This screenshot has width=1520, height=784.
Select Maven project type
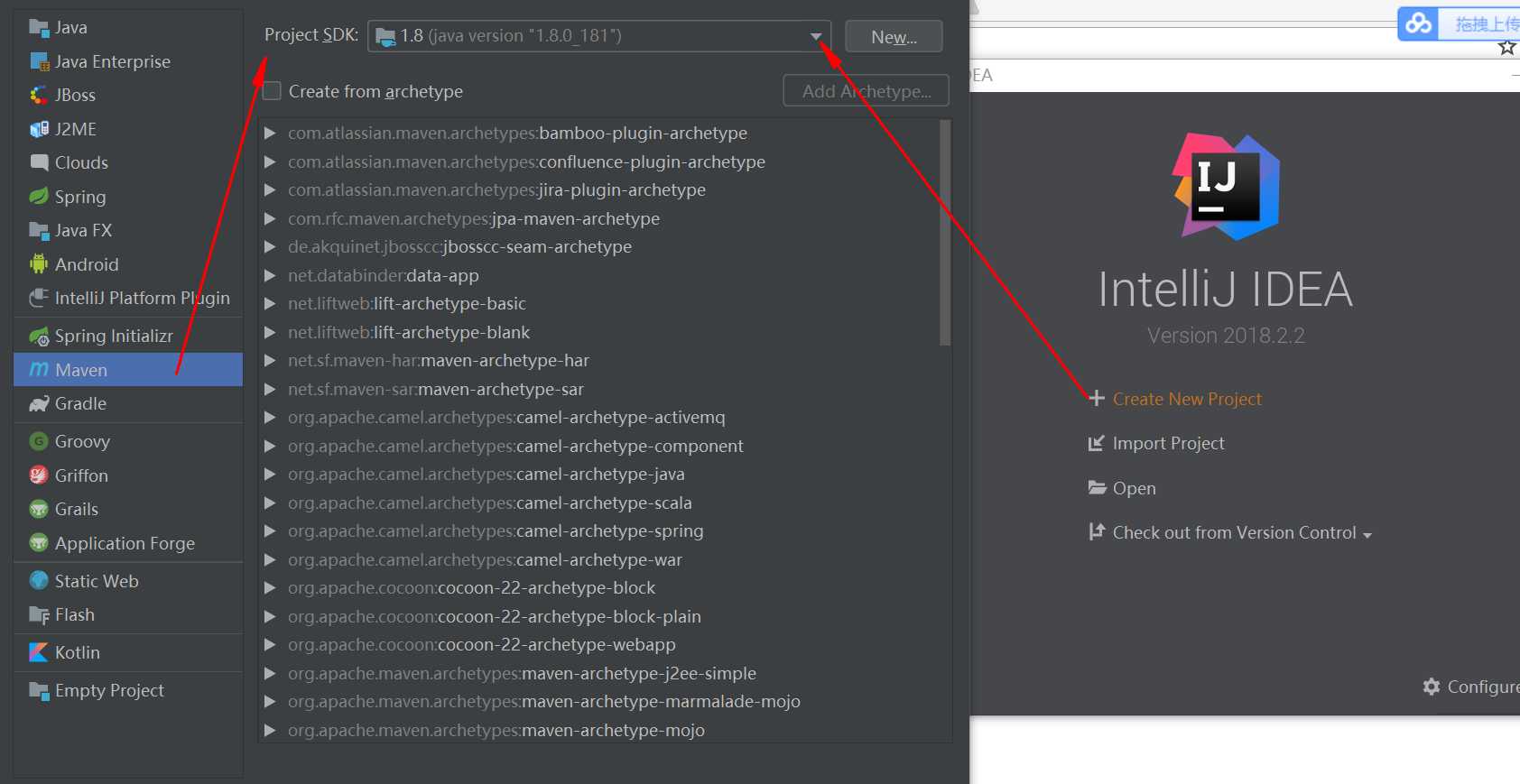(128, 370)
